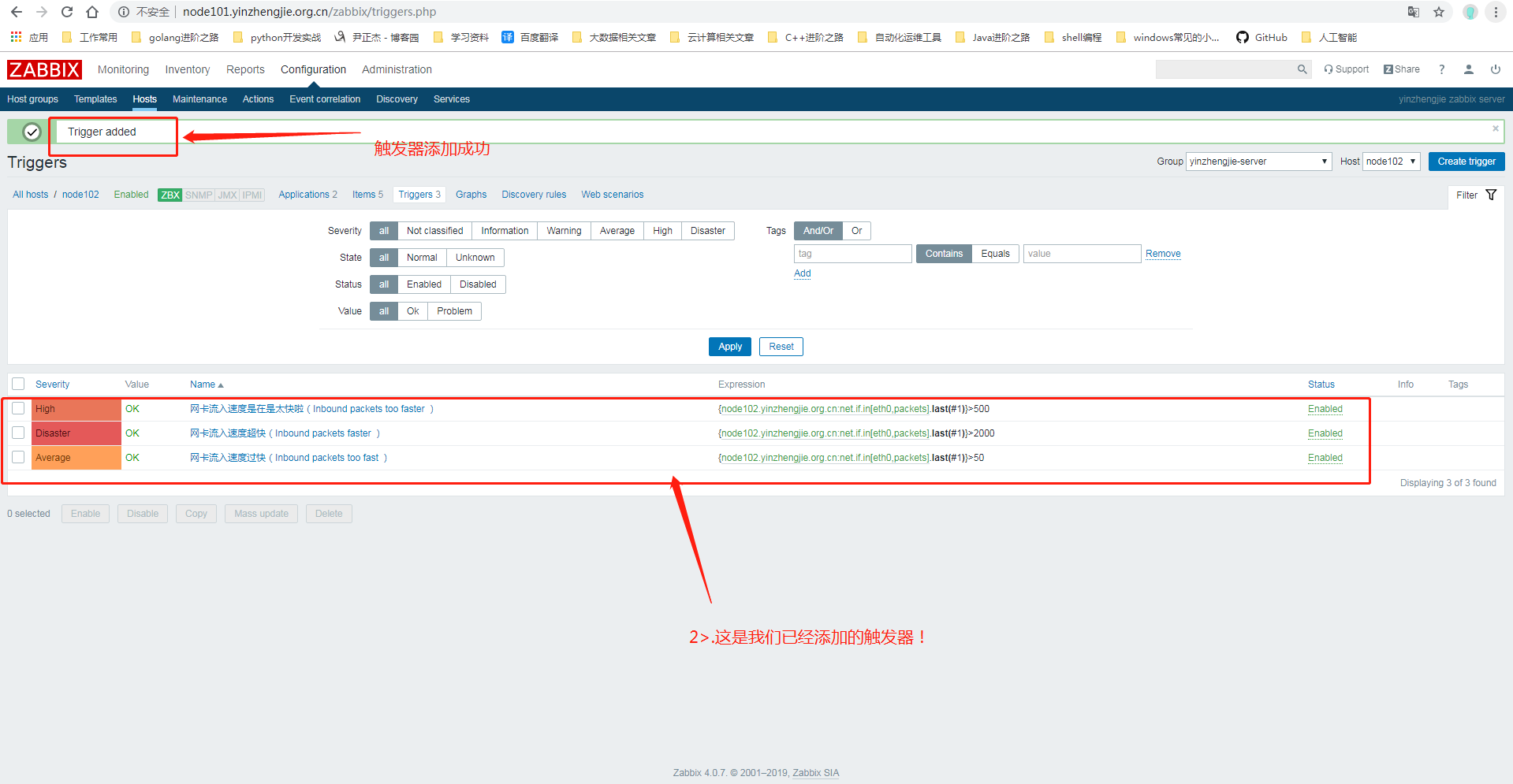Screen dimensions: 1513x784
Task: Click the Support headset link
Action: coord(1347,69)
